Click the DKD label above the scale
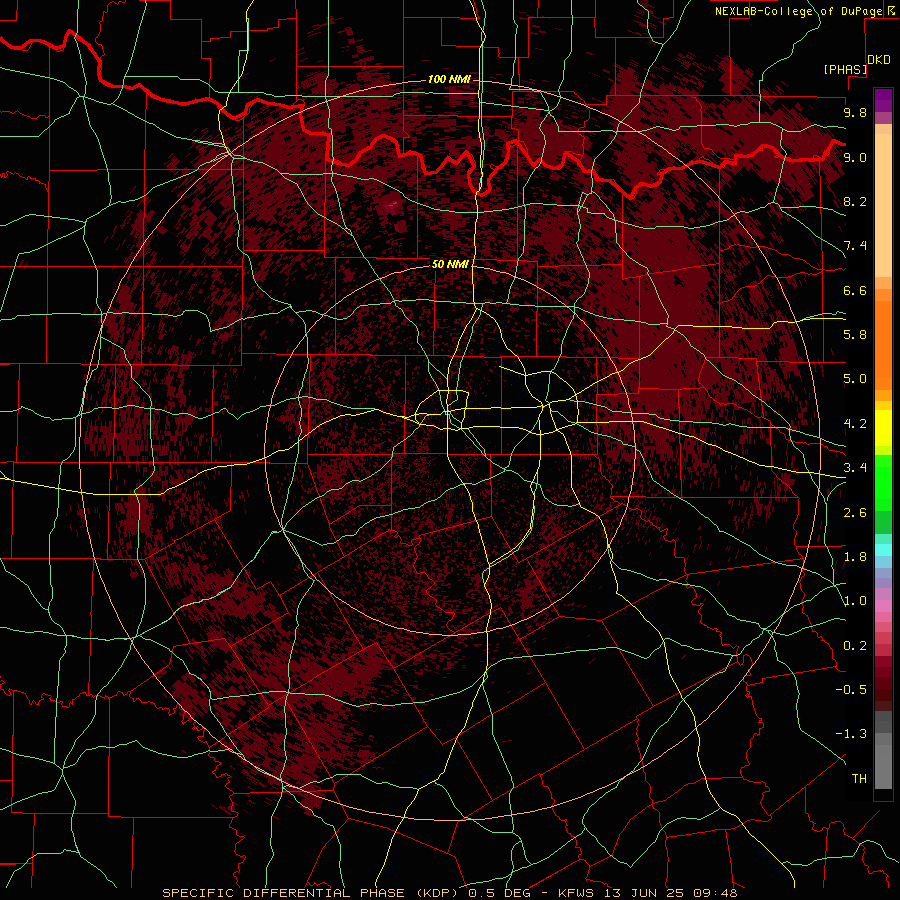Screen dimensions: 900x900 pyautogui.click(x=879, y=60)
